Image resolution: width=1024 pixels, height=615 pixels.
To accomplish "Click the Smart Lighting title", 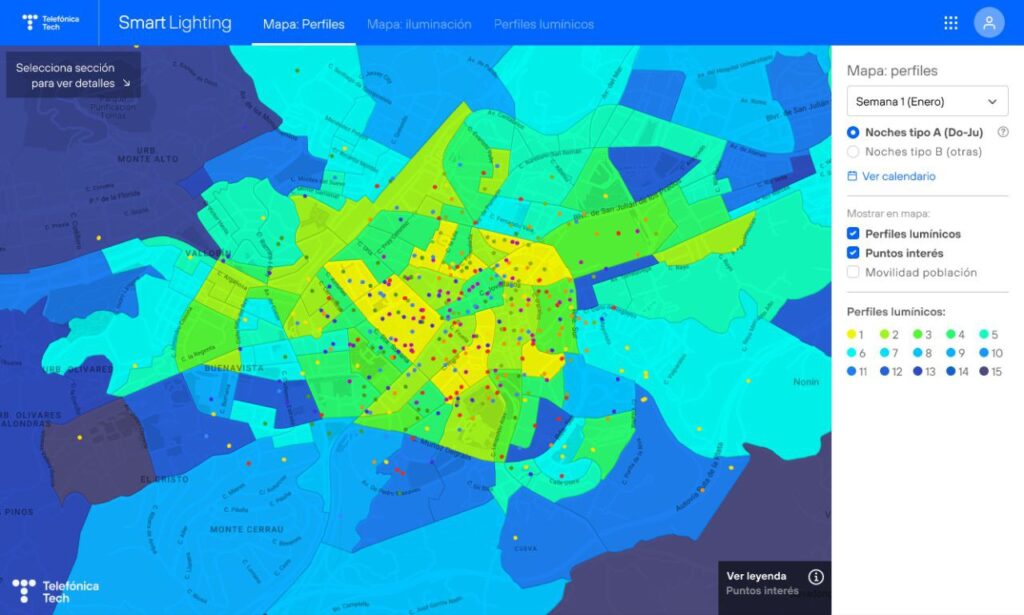I will click(x=175, y=23).
